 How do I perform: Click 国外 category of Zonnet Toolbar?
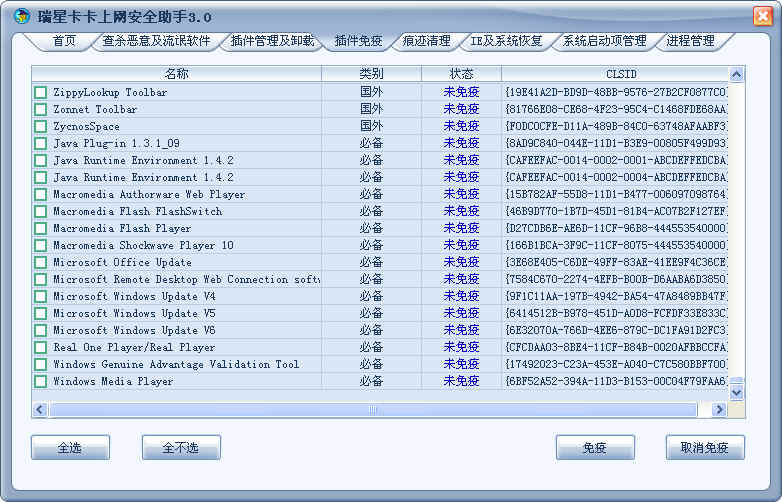click(372, 109)
